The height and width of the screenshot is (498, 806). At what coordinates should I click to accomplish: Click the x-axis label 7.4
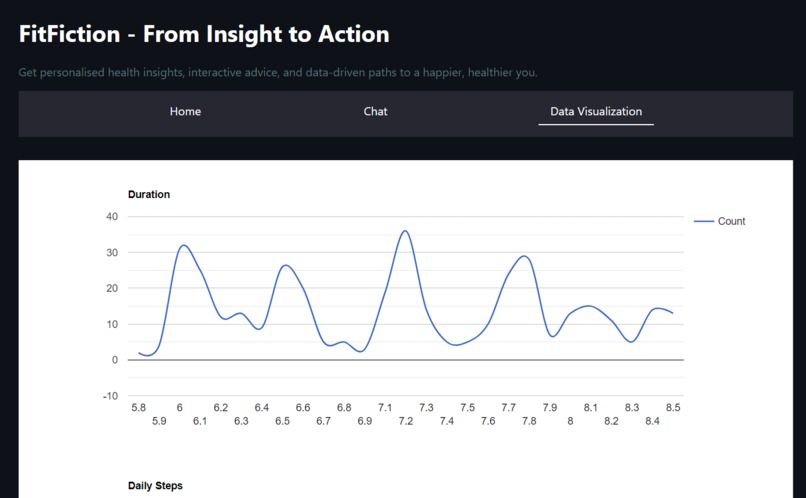[447, 421]
